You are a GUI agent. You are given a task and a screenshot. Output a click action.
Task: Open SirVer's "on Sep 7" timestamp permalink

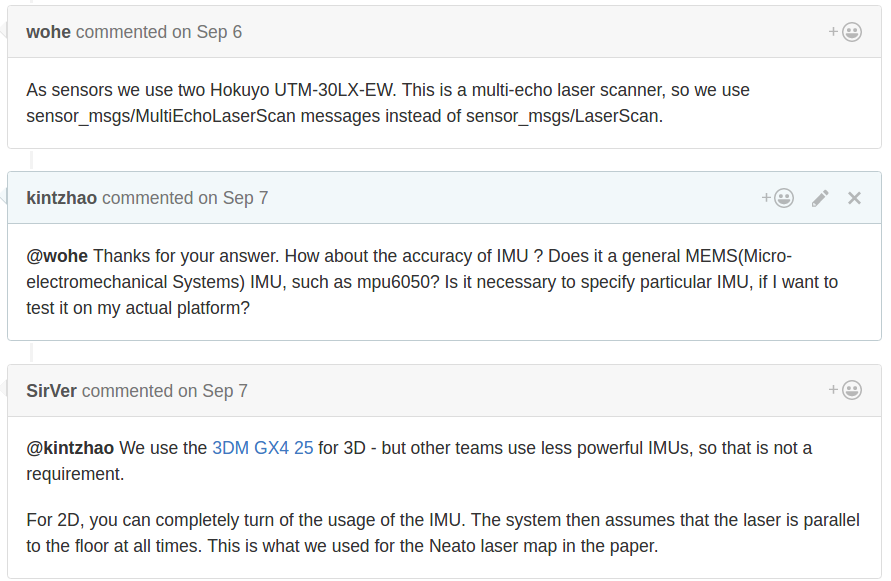click(213, 391)
